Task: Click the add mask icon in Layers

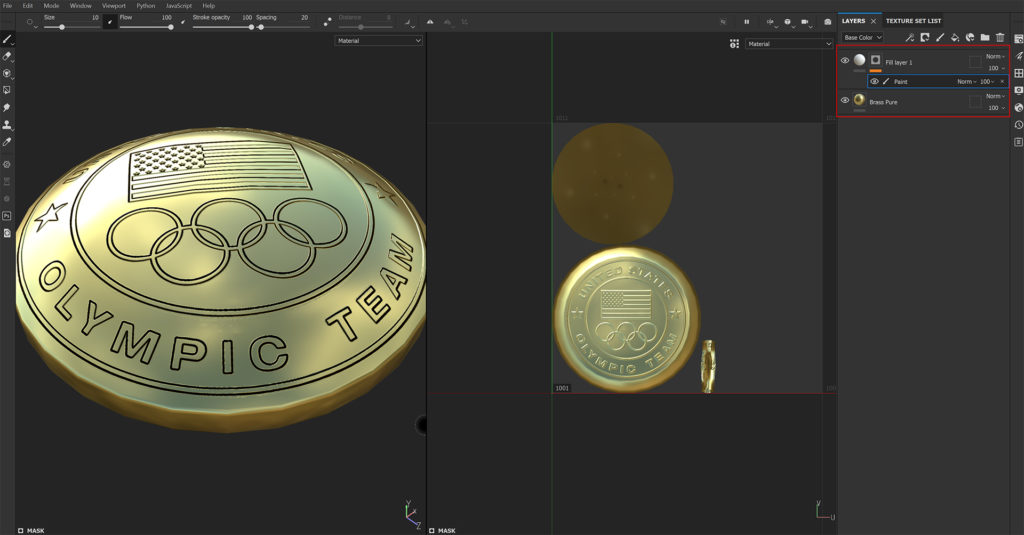Action: click(925, 37)
